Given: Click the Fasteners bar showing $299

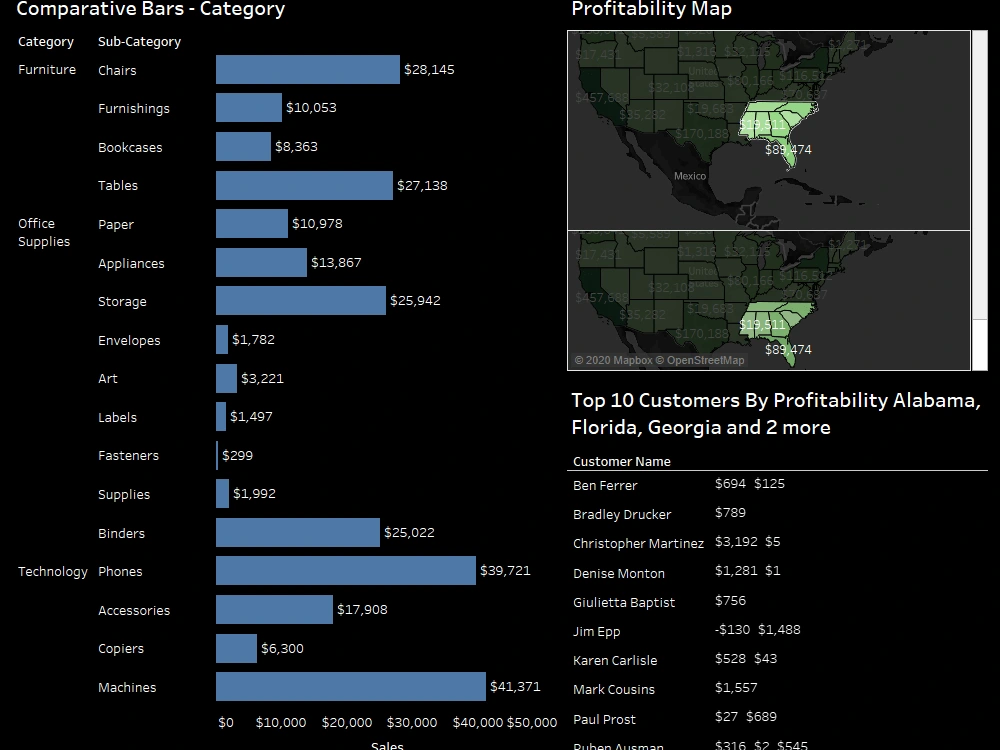Looking at the screenshot, I should tap(218, 455).
